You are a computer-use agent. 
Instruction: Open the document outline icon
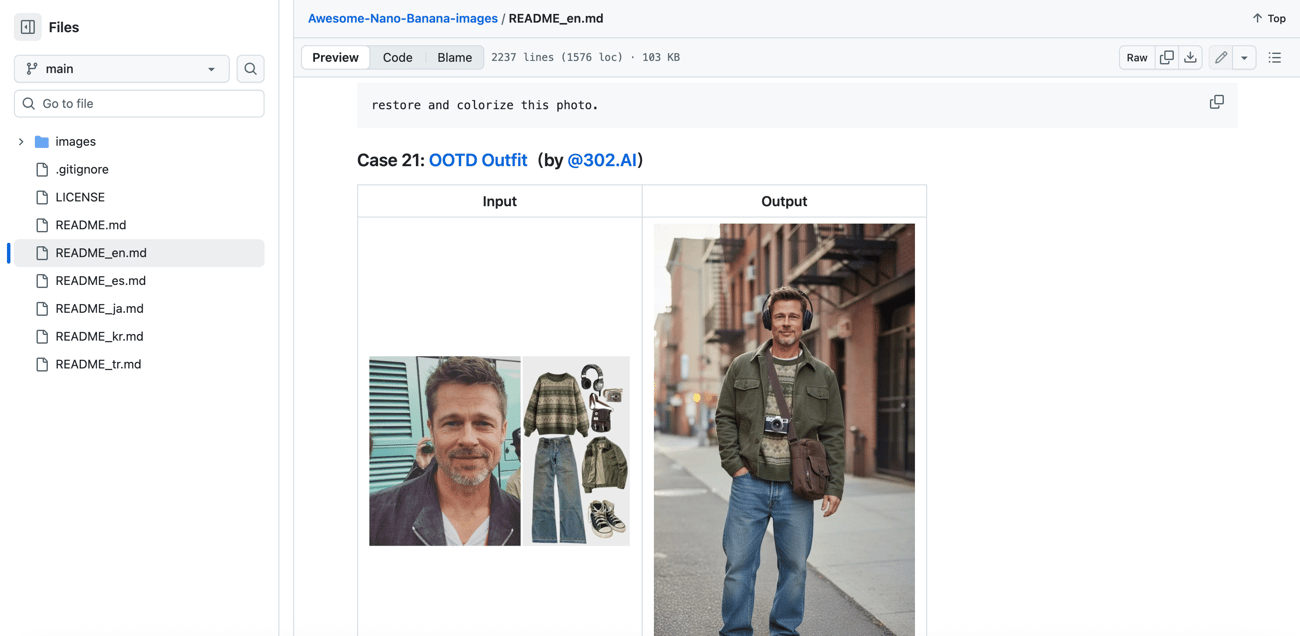tap(1274, 58)
